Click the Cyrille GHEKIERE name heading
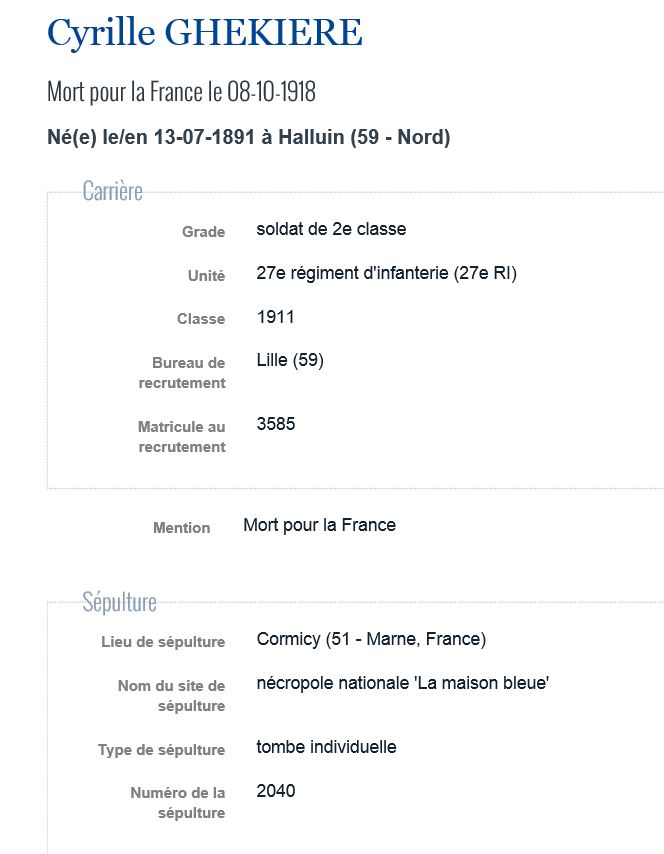 coord(204,34)
